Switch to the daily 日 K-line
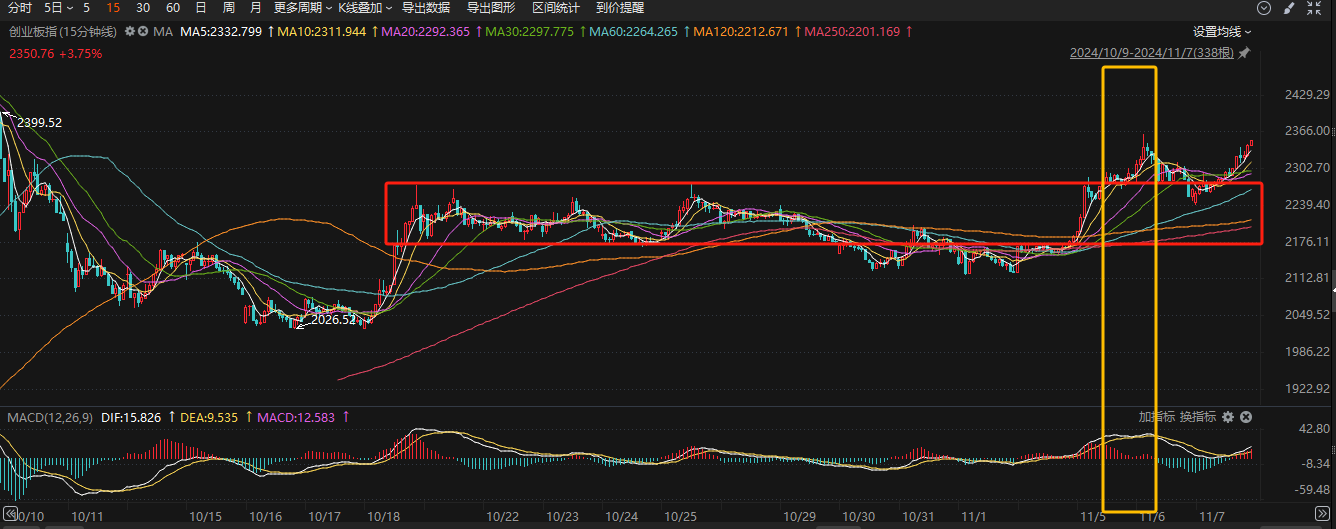 click(201, 8)
